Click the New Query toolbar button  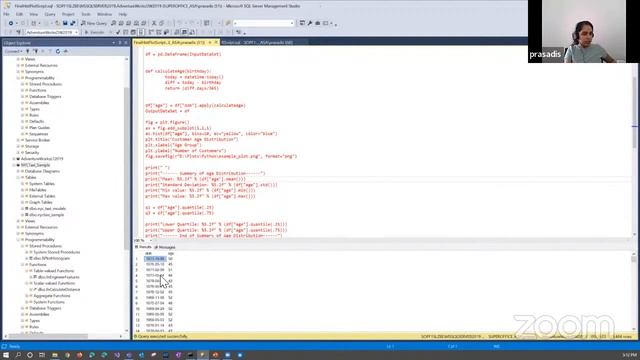(x=93, y=23)
